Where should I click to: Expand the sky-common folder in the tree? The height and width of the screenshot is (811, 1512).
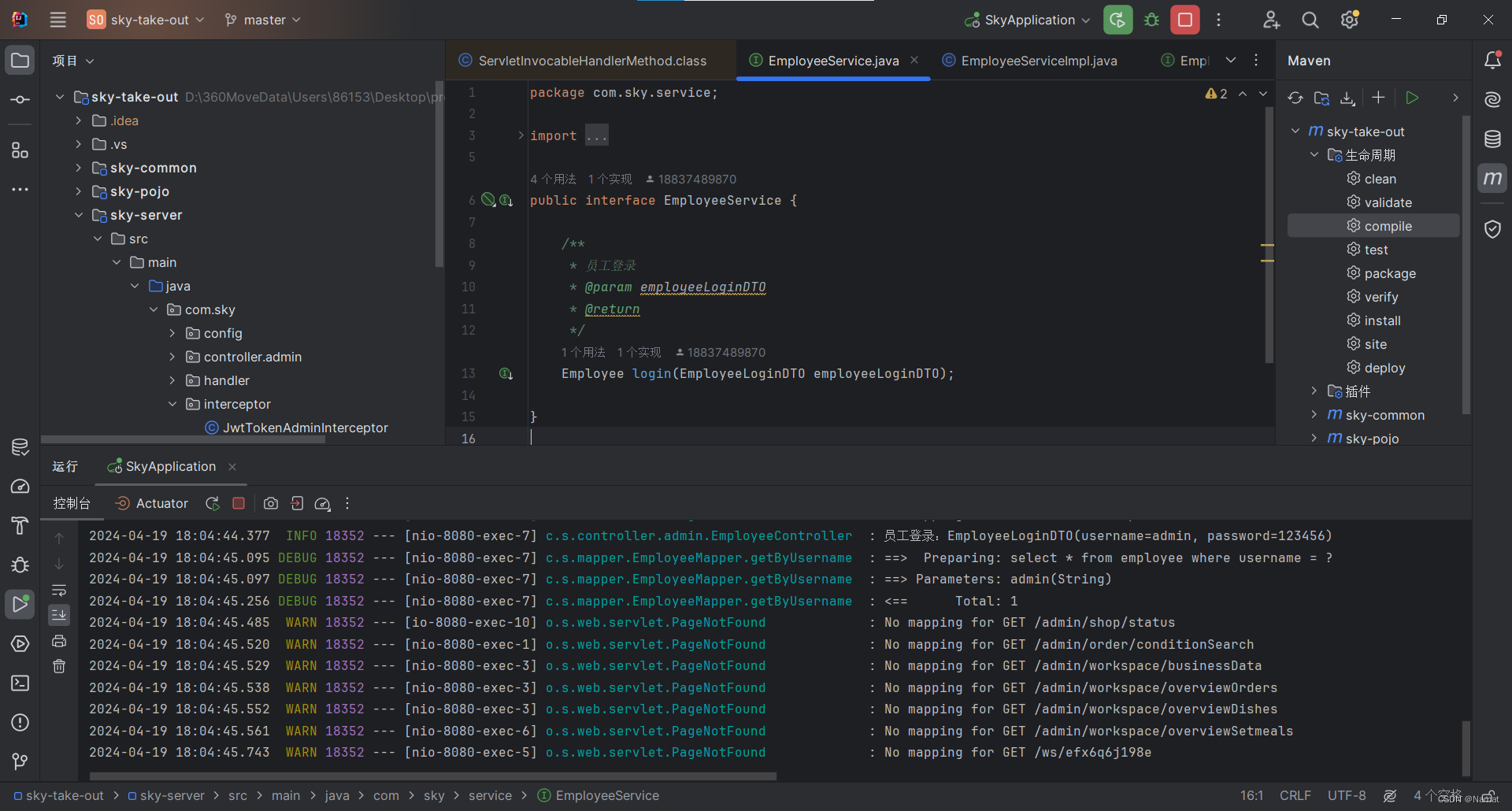pos(78,168)
